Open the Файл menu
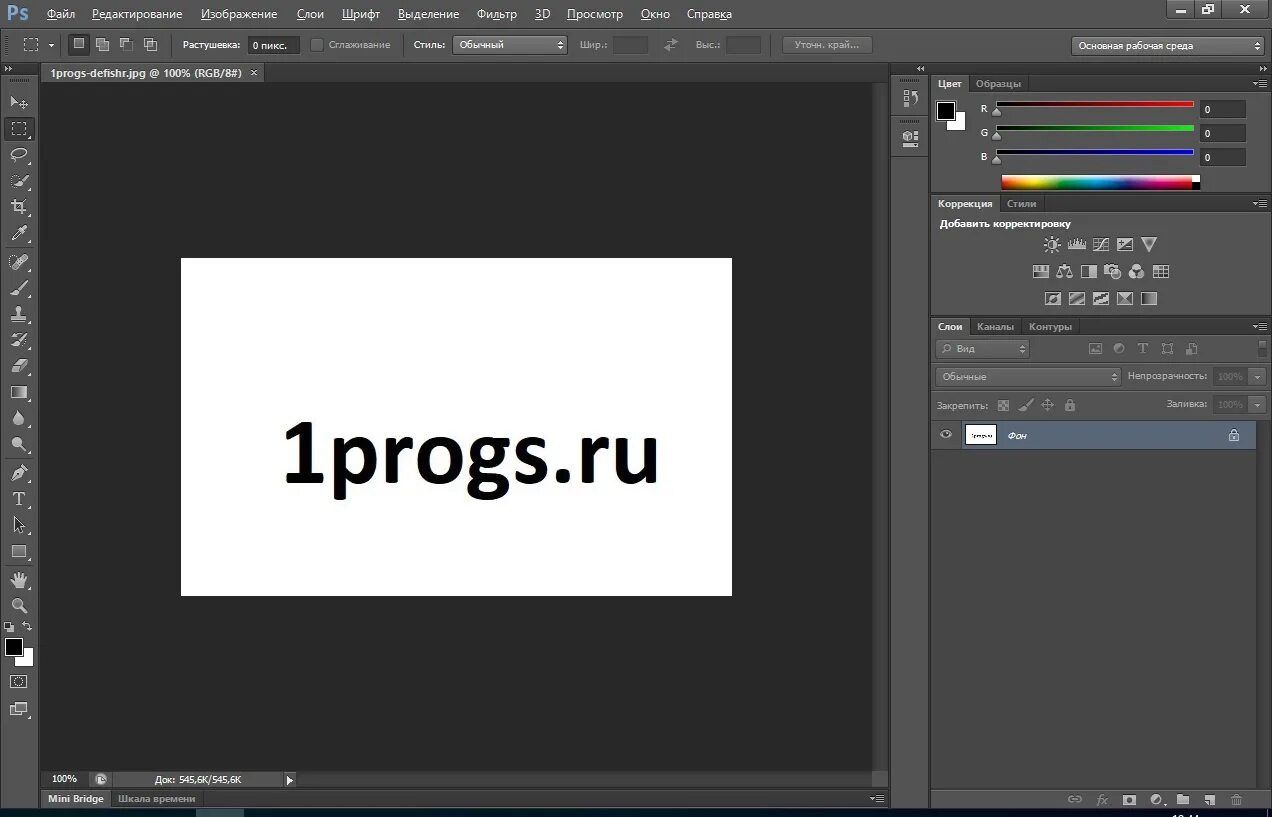The width and height of the screenshot is (1272, 817). pos(60,14)
